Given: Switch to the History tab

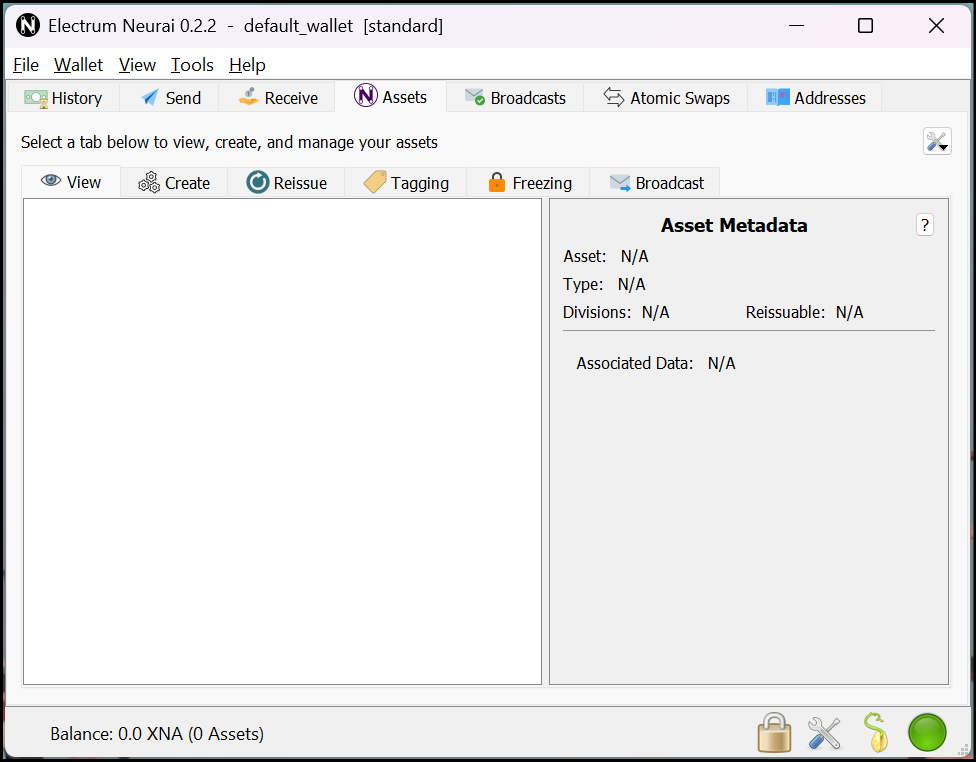Looking at the screenshot, I should pos(64,98).
